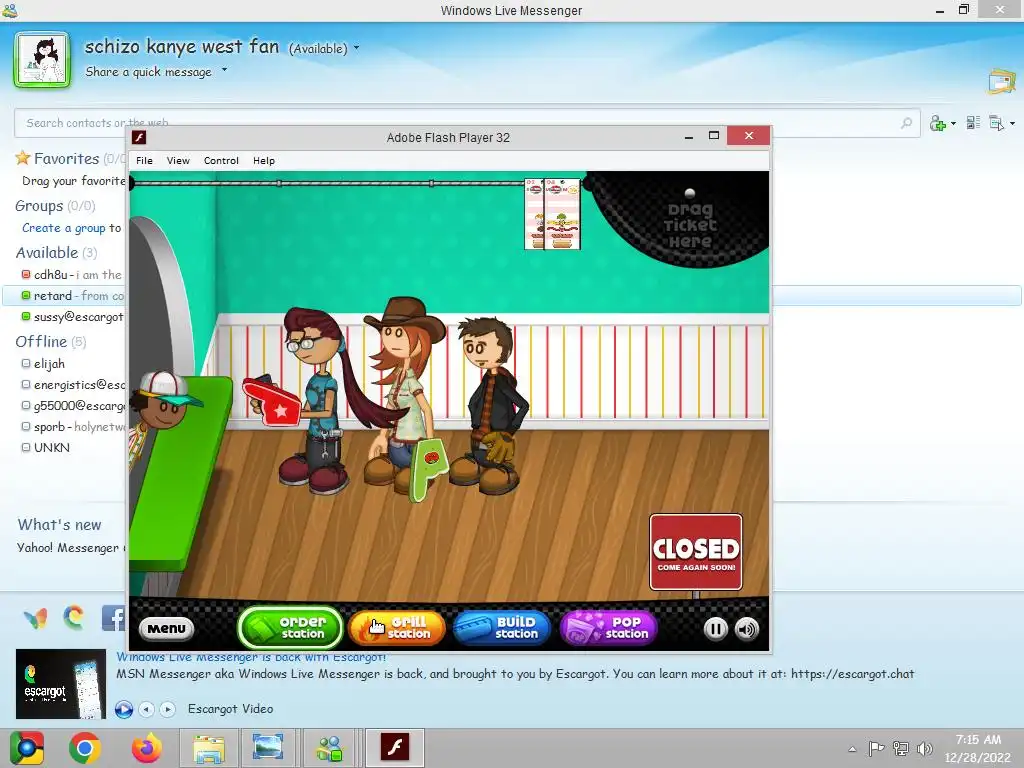Collapse the Groups heading
The height and width of the screenshot is (768, 1024).
(x=39, y=206)
